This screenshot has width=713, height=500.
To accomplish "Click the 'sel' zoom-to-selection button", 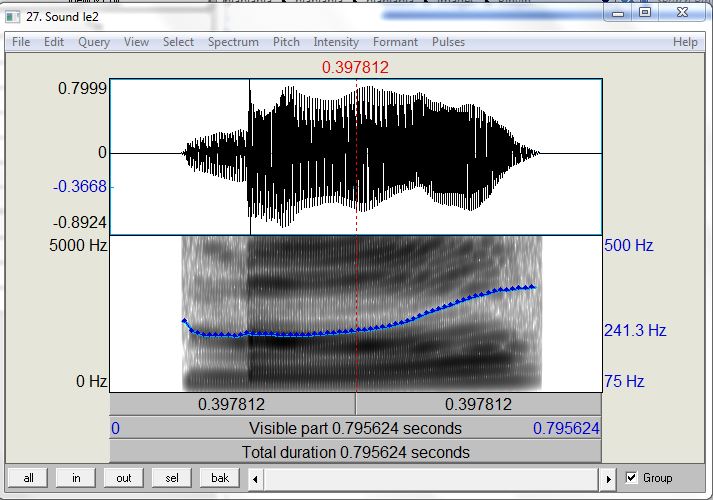I will pos(172,478).
